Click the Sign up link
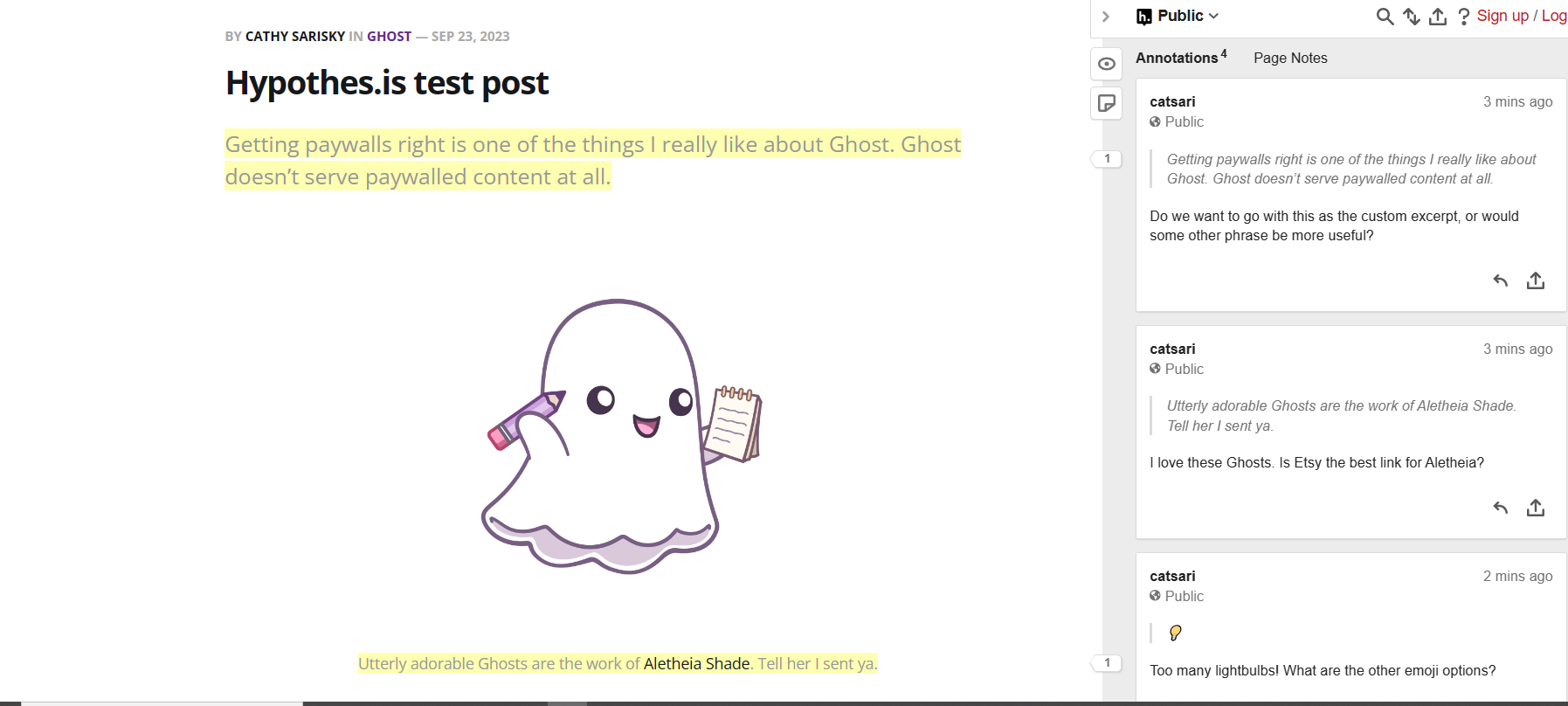The image size is (1568, 706). 1502,16
